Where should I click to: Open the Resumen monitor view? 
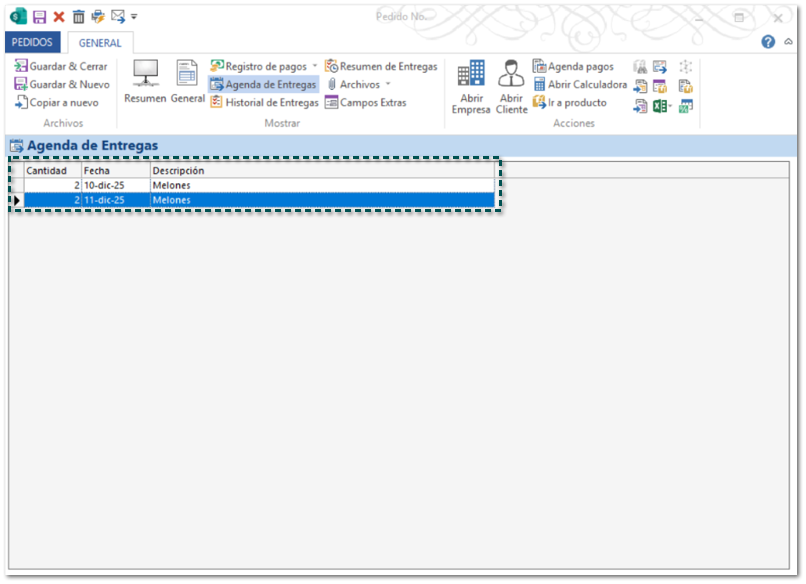pyautogui.click(x=145, y=82)
